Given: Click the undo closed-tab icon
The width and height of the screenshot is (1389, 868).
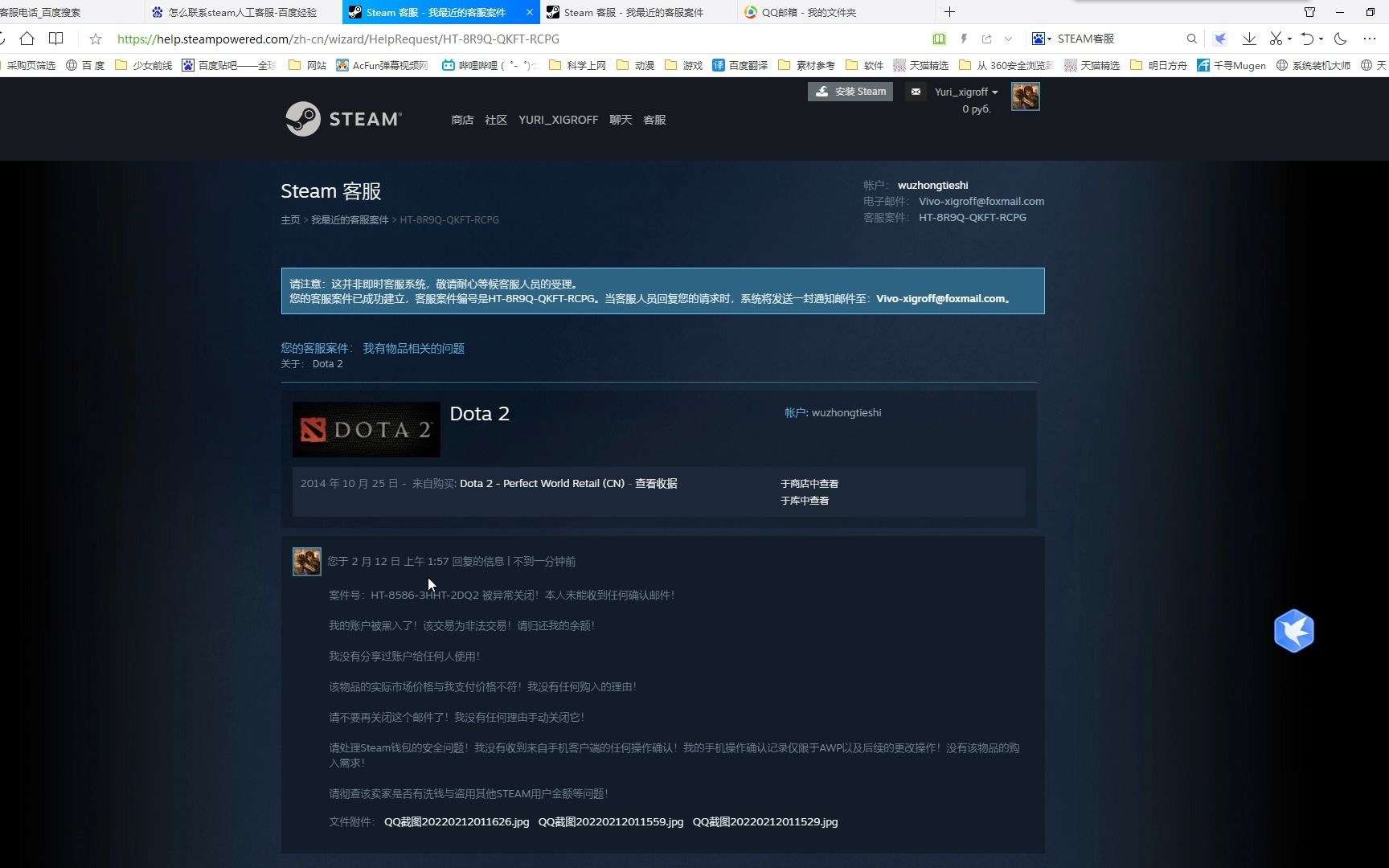Looking at the screenshot, I should tap(1307, 39).
